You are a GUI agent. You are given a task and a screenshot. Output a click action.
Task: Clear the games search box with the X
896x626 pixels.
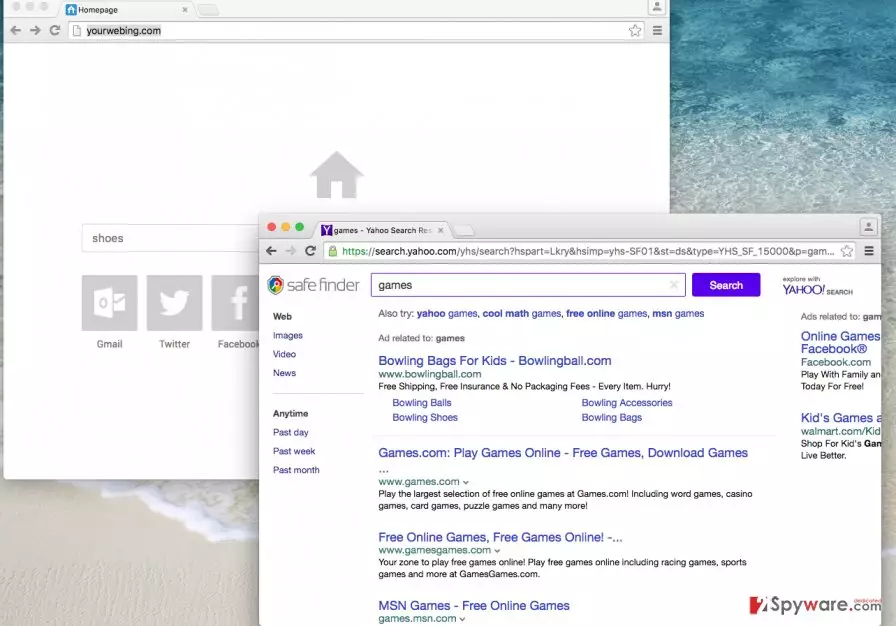pyautogui.click(x=674, y=284)
